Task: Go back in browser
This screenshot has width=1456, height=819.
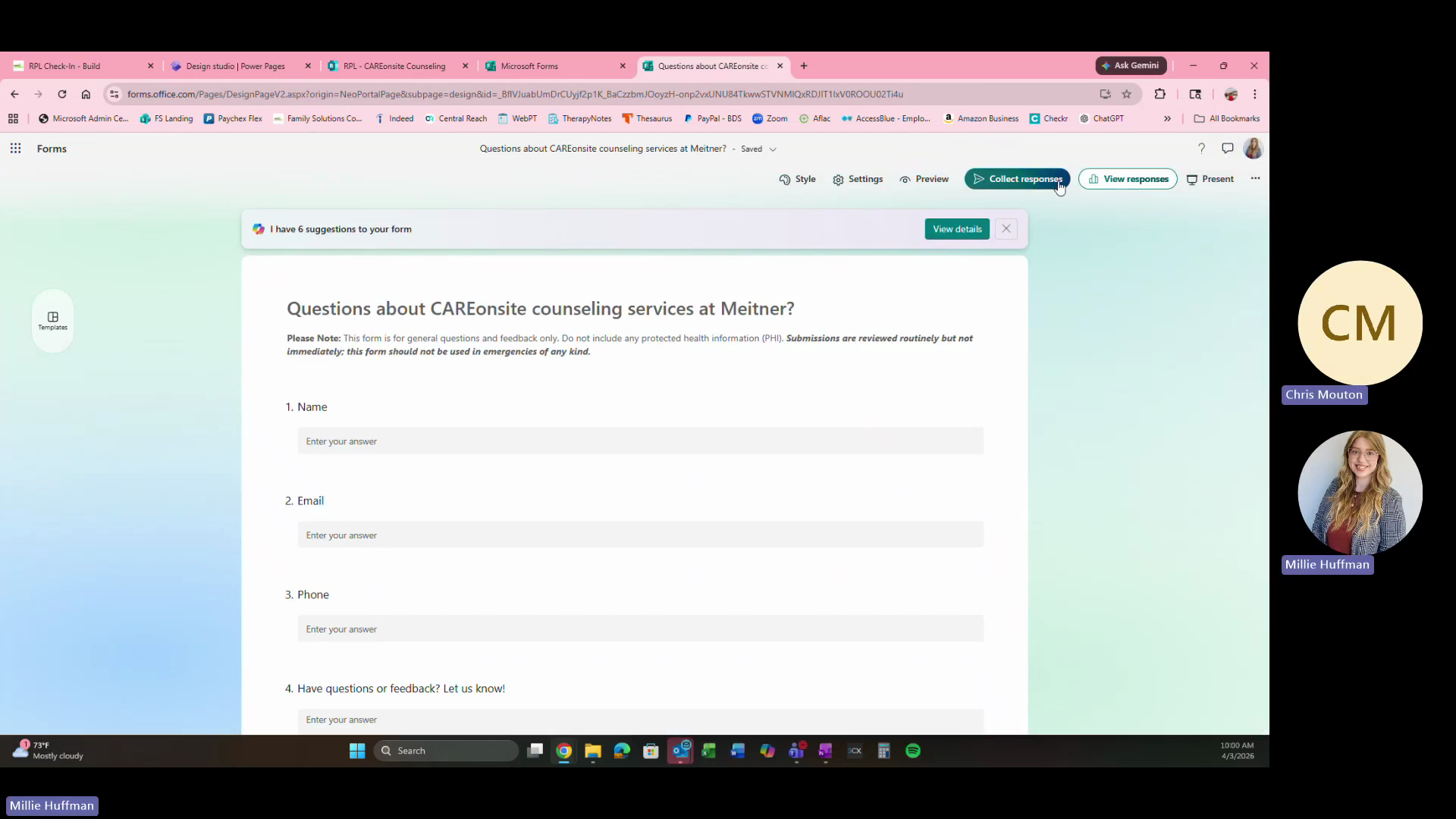Action: (14, 94)
